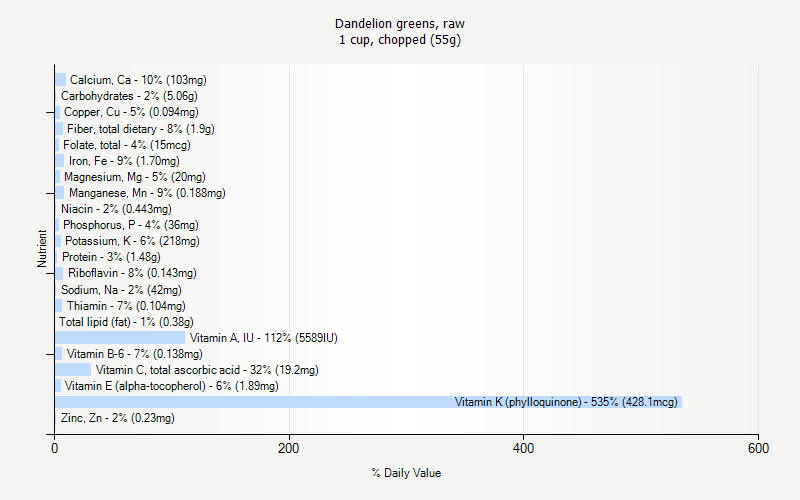This screenshot has height=500, width=800.
Task: Click the vertical 'Nutrient' axis title
Action: 42,249
